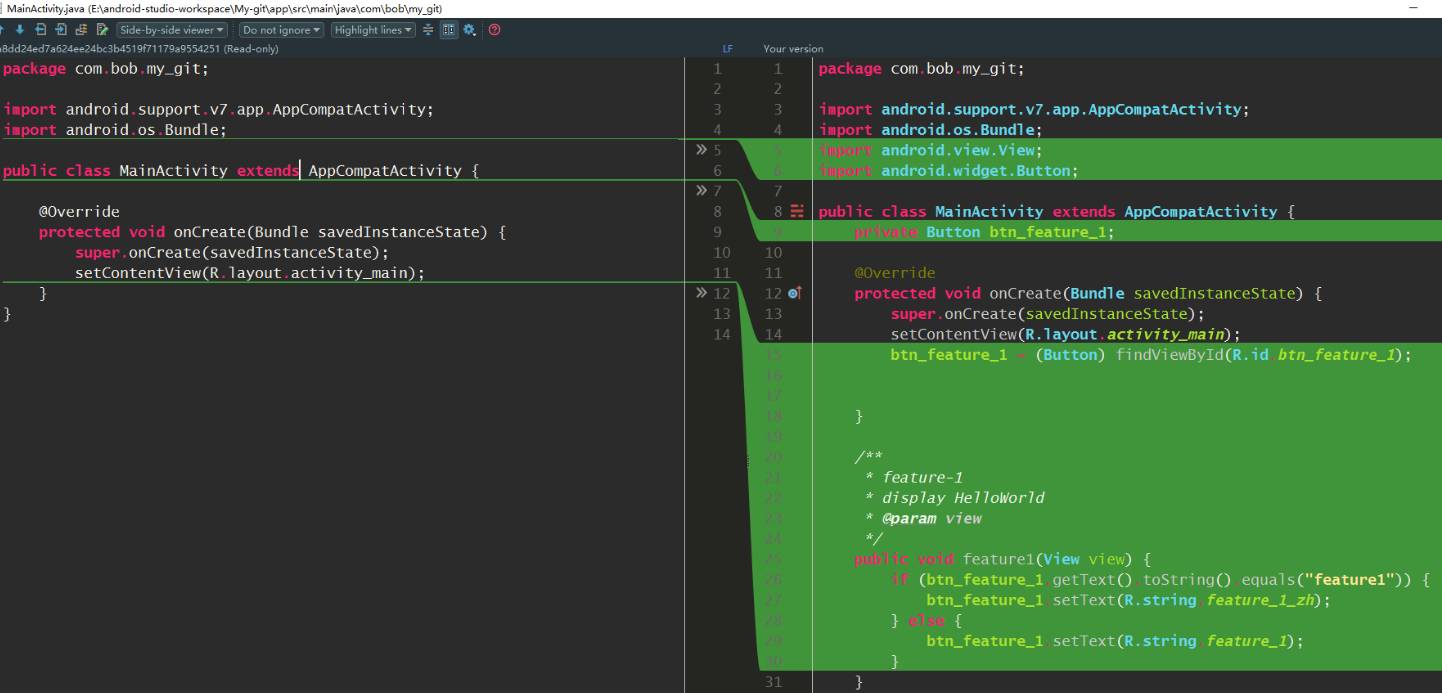1442x693 pixels.
Task: Click the override marker at line 12
Action: [x=795, y=293]
